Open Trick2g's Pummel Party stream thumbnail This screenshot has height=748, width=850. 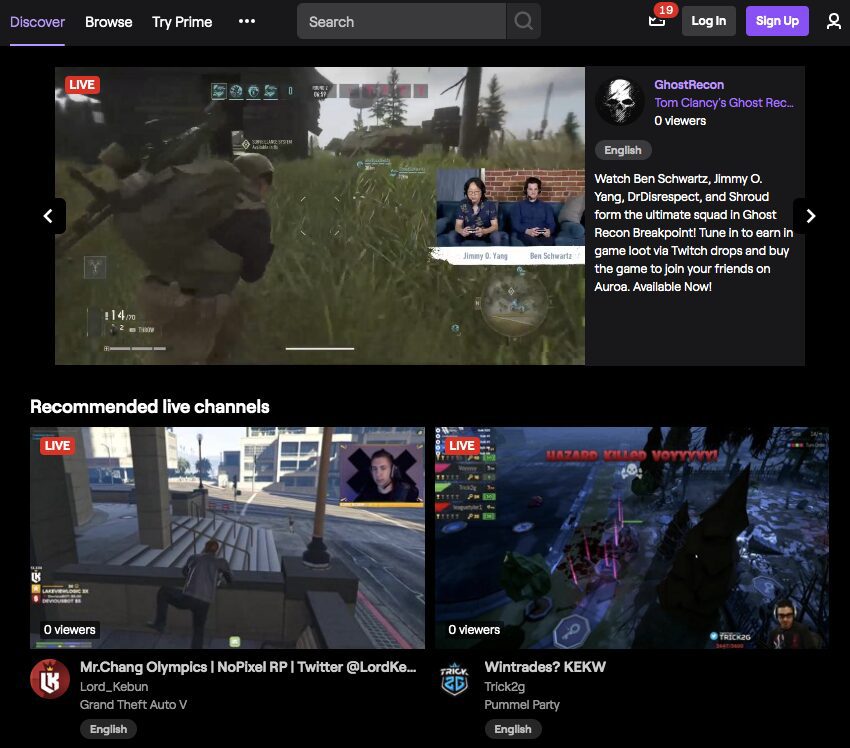point(632,538)
